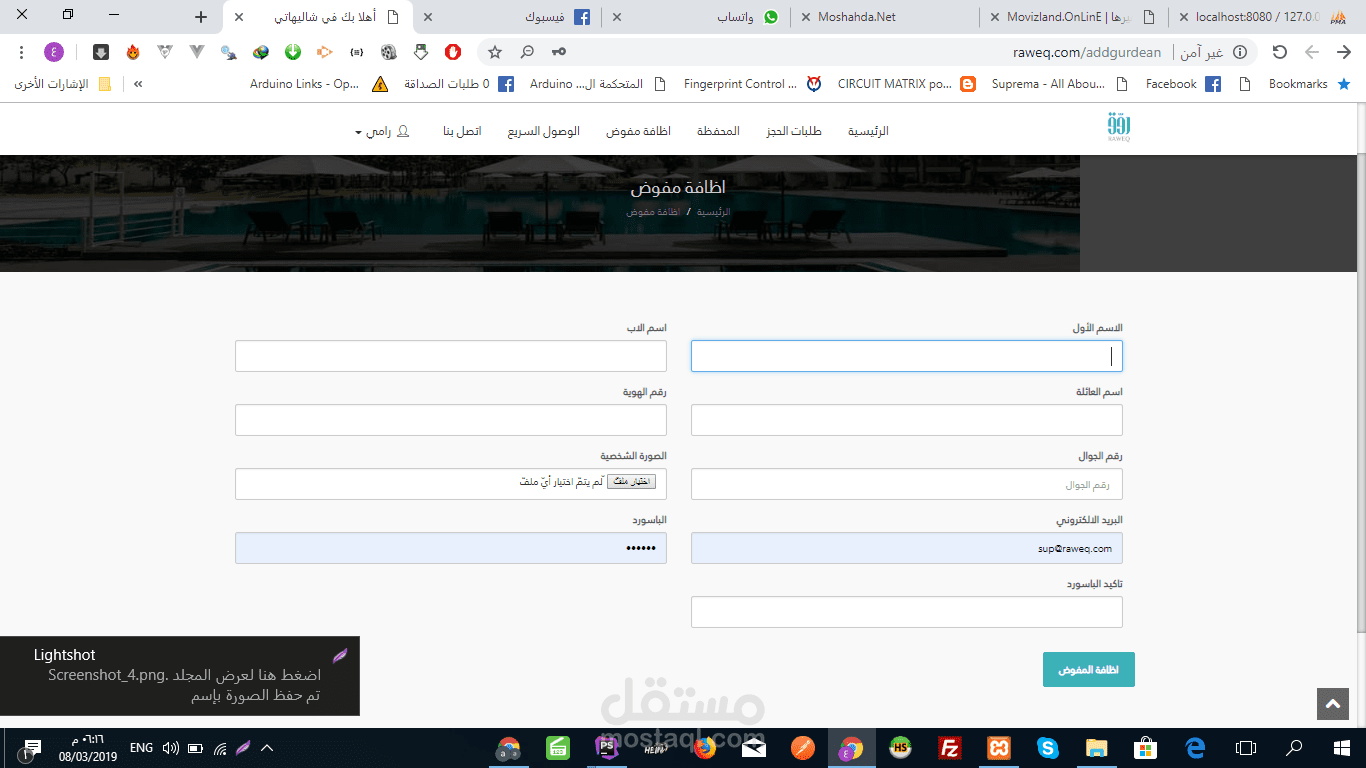Open Skype from the taskbar

coord(1047,748)
